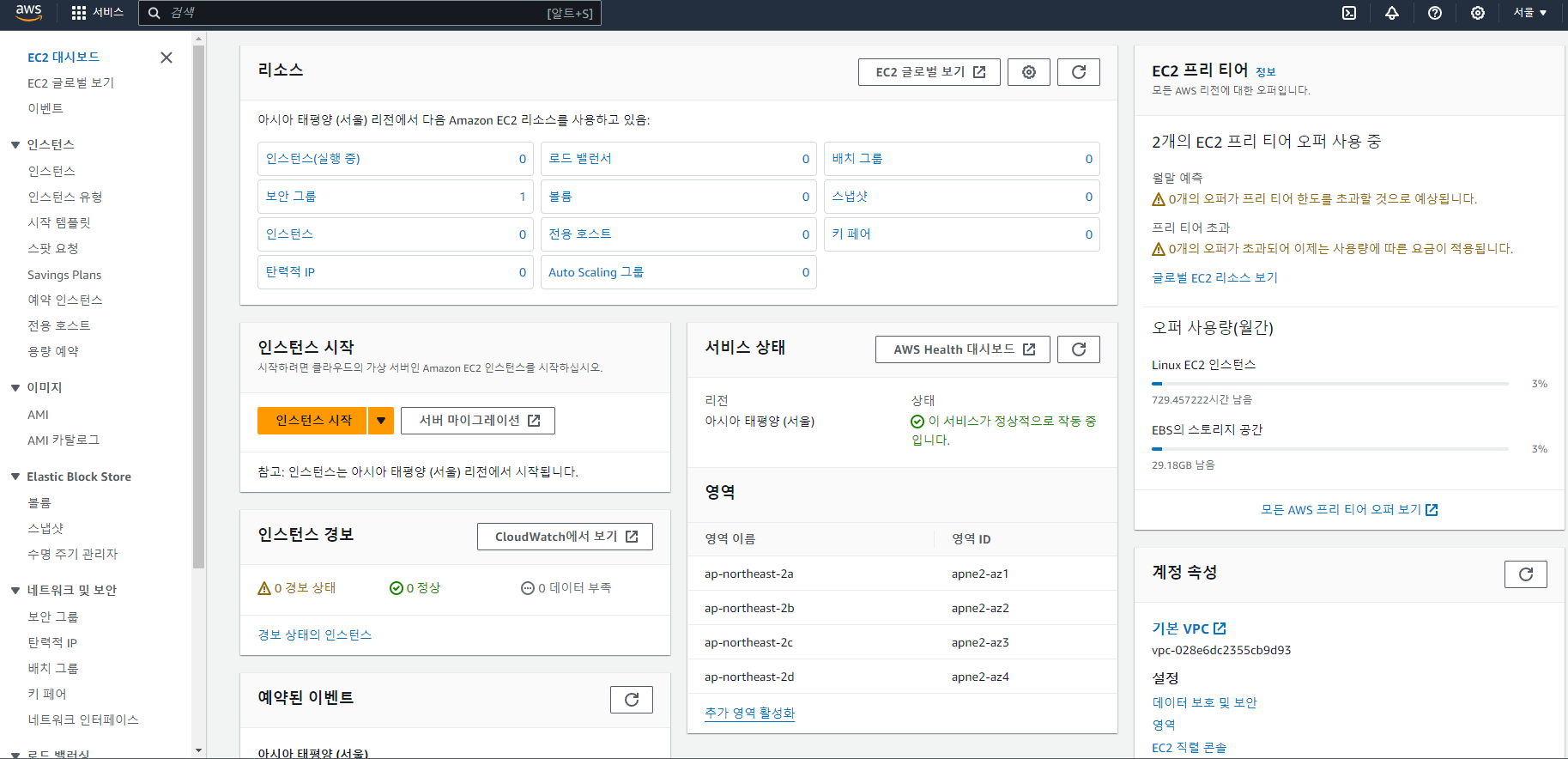Image resolution: width=1568 pixels, height=759 pixels.
Task: Open 기본 VPC link
Action: (1189, 628)
